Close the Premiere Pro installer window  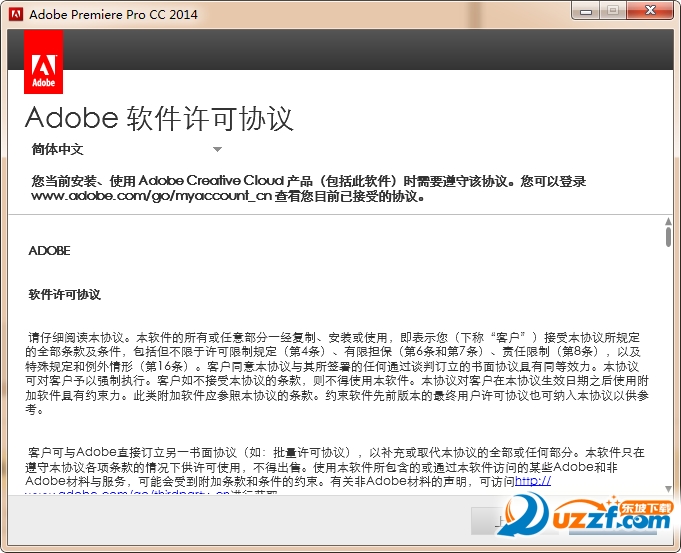(650, 10)
